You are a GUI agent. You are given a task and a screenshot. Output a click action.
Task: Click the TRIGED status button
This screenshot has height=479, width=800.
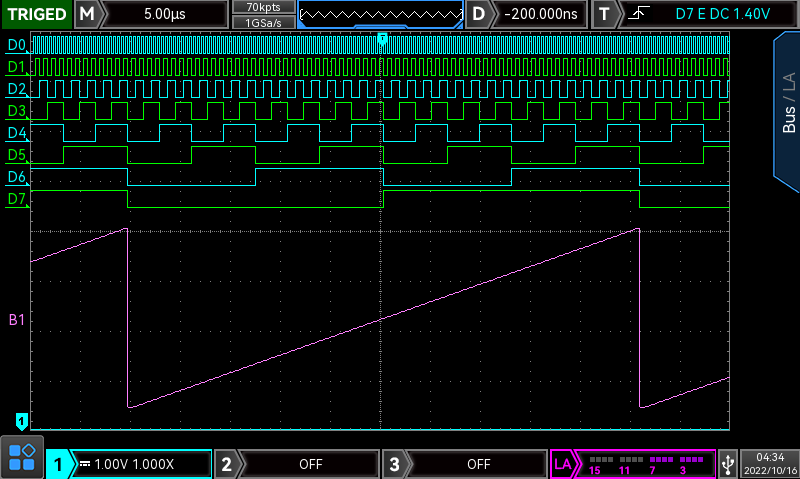point(36,14)
